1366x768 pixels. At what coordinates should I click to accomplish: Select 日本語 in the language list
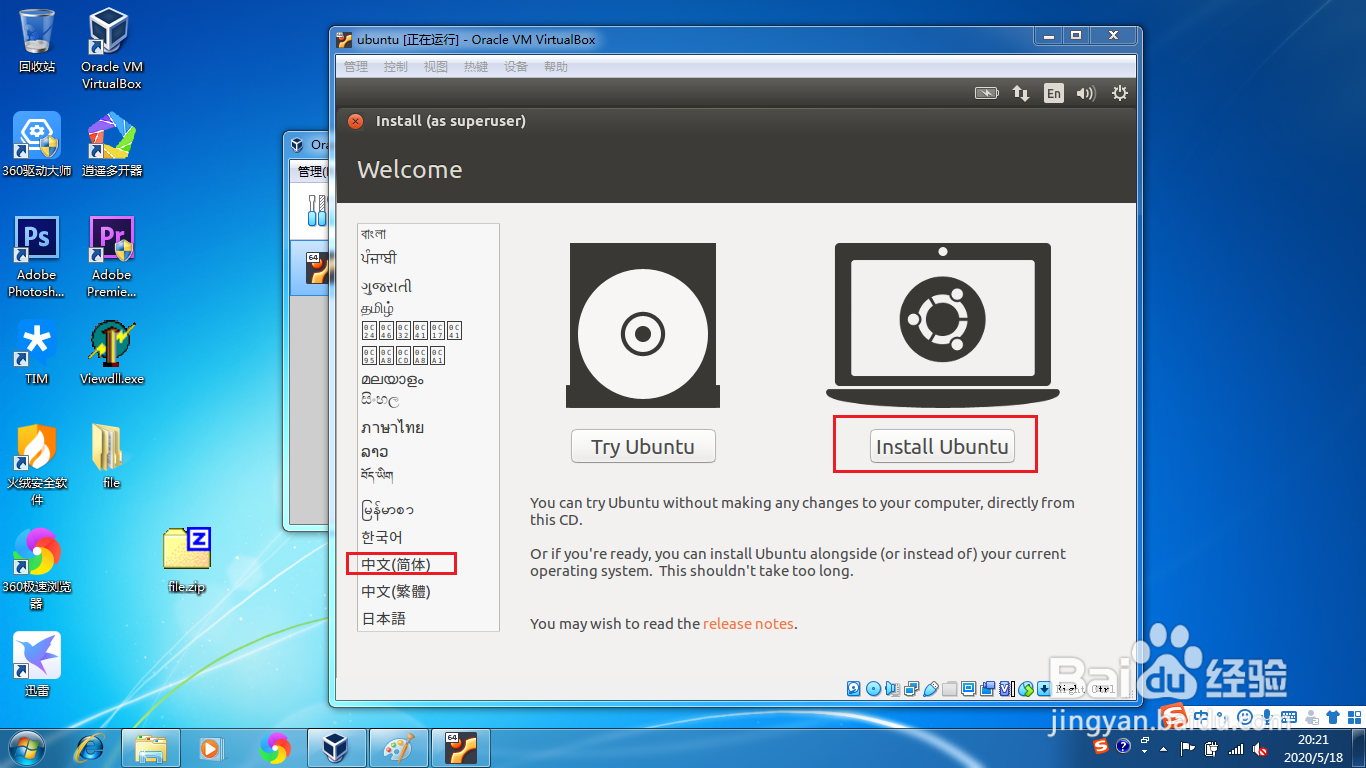[x=384, y=618]
